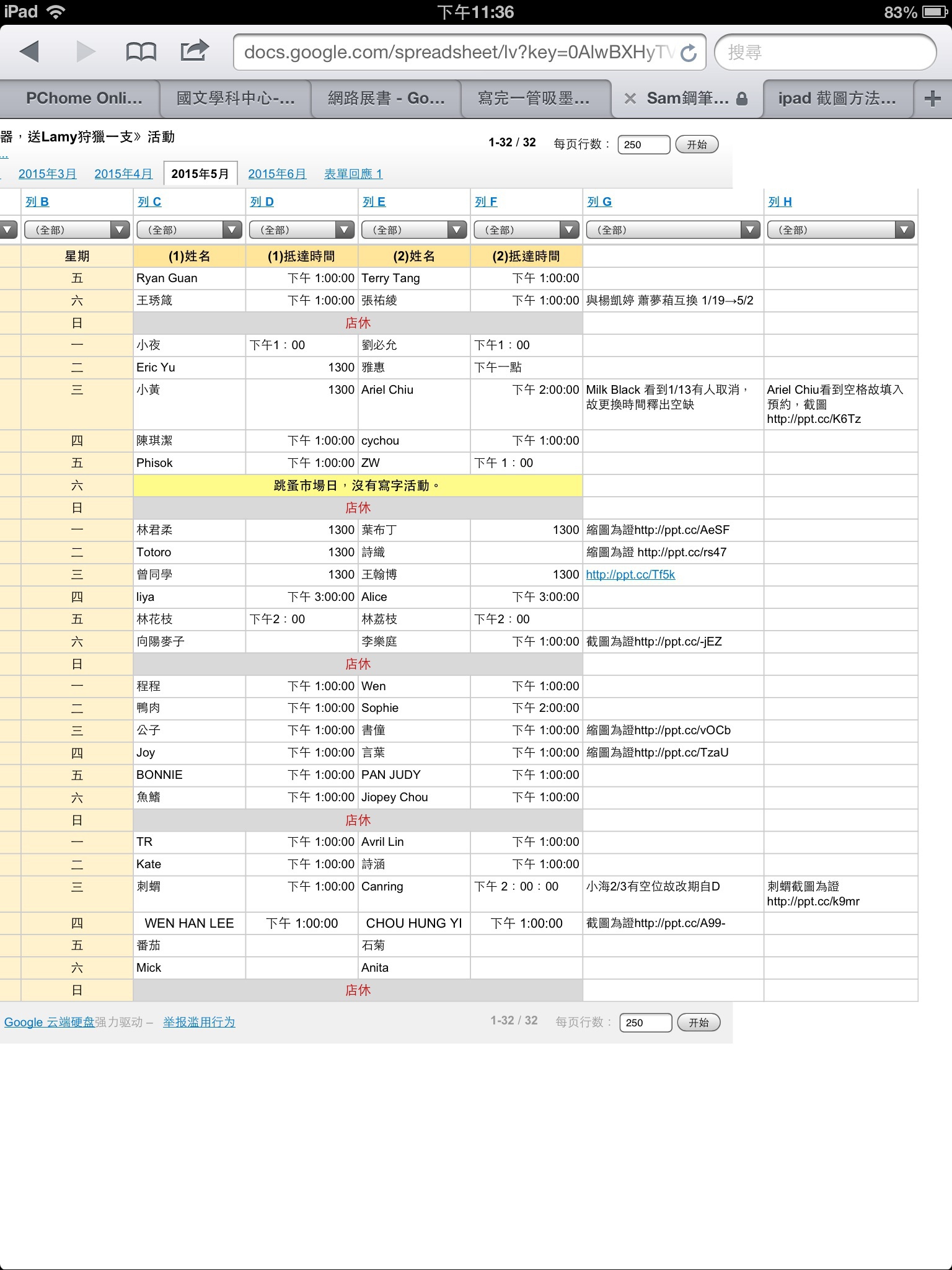Screen dimensions: 952x1270
Task: Close the Sam鋼筆 tab with X
Action: 630,99
